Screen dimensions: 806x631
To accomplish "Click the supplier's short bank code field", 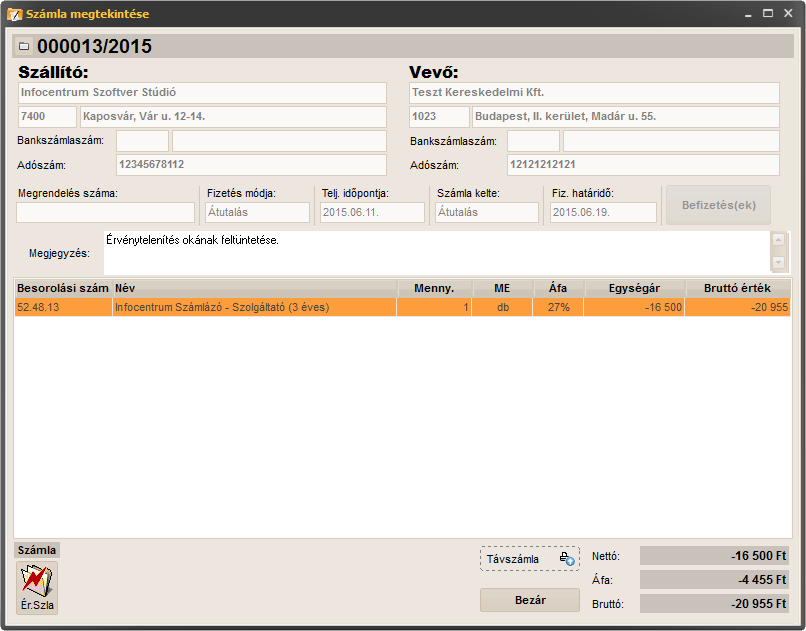I will tap(142, 141).
